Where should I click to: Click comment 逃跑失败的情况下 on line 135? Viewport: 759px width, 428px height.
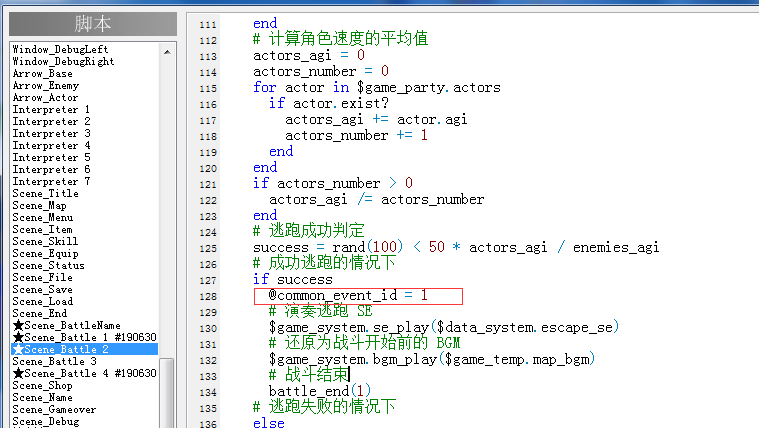click(x=324, y=407)
